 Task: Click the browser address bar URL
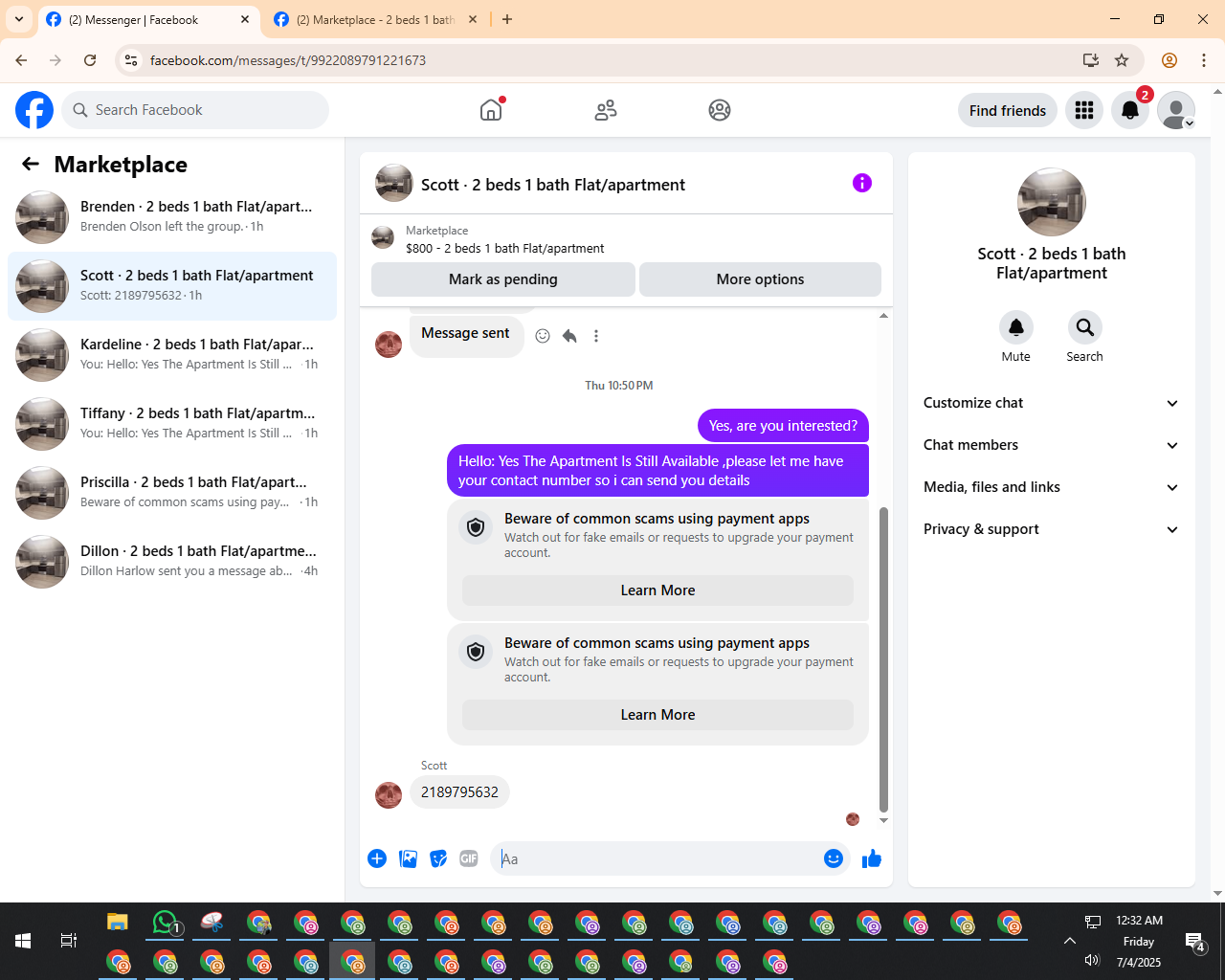tap(287, 60)
